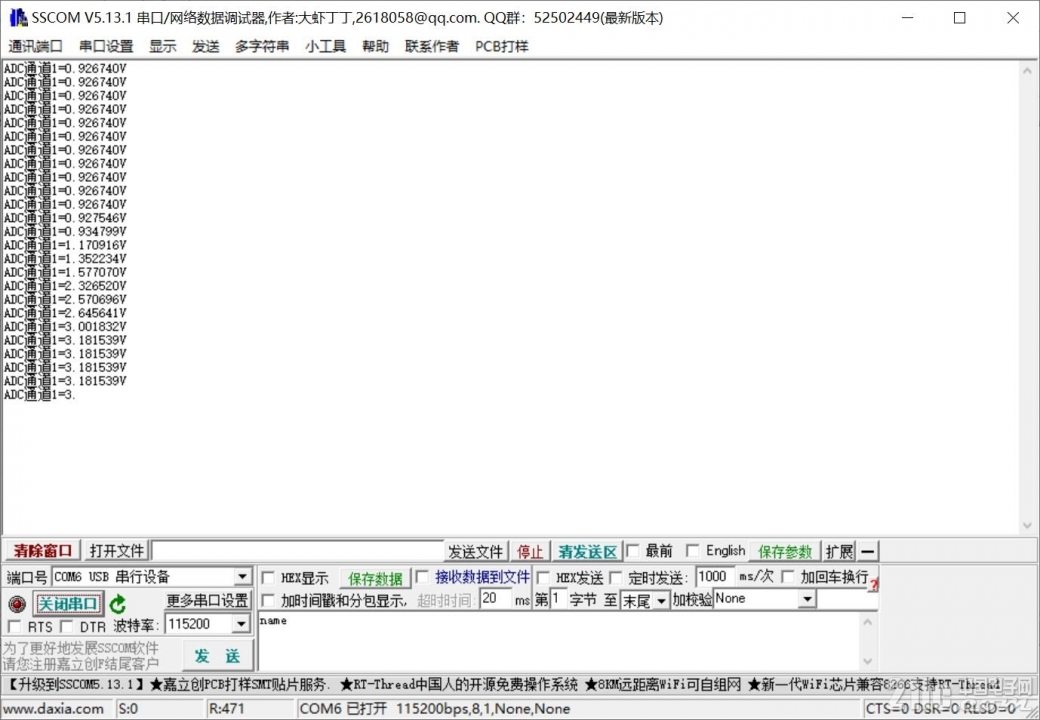The image size is (1040, 720).
Task: Toggle the RTS checkbox
Action: click(x=14, y=627)
